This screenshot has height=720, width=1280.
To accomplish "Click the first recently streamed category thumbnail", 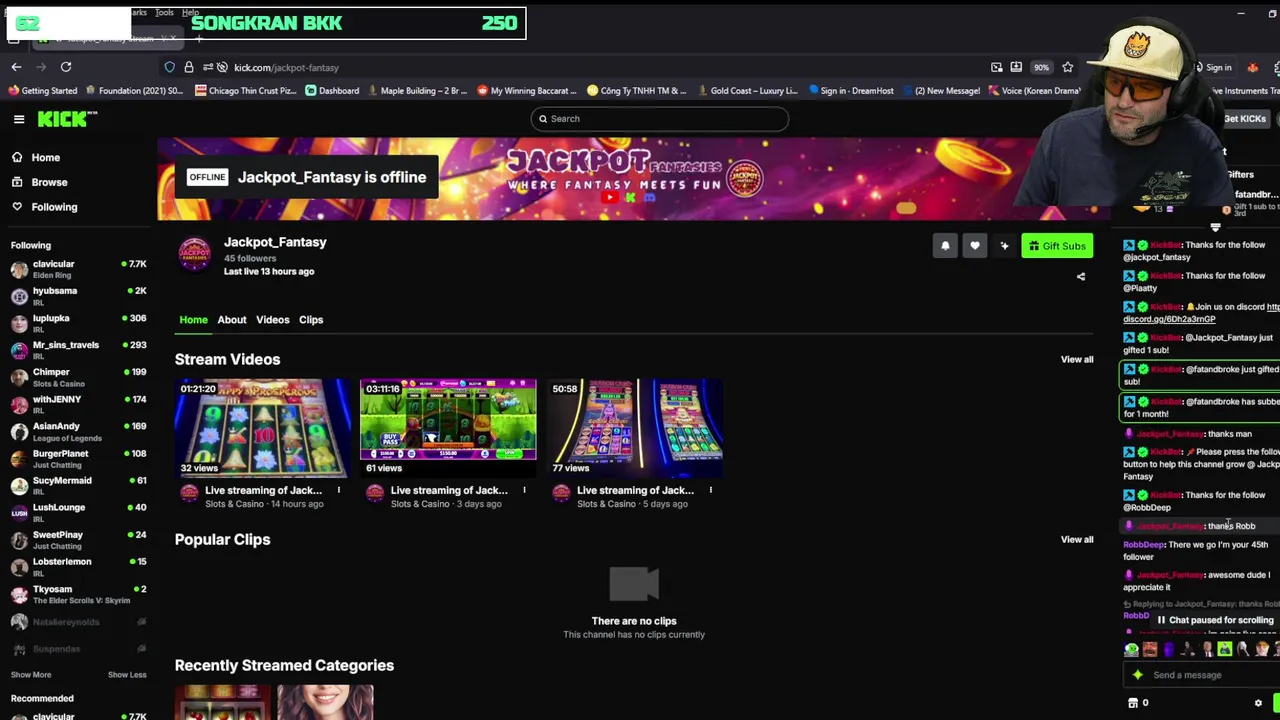I will tap(223, 703).
